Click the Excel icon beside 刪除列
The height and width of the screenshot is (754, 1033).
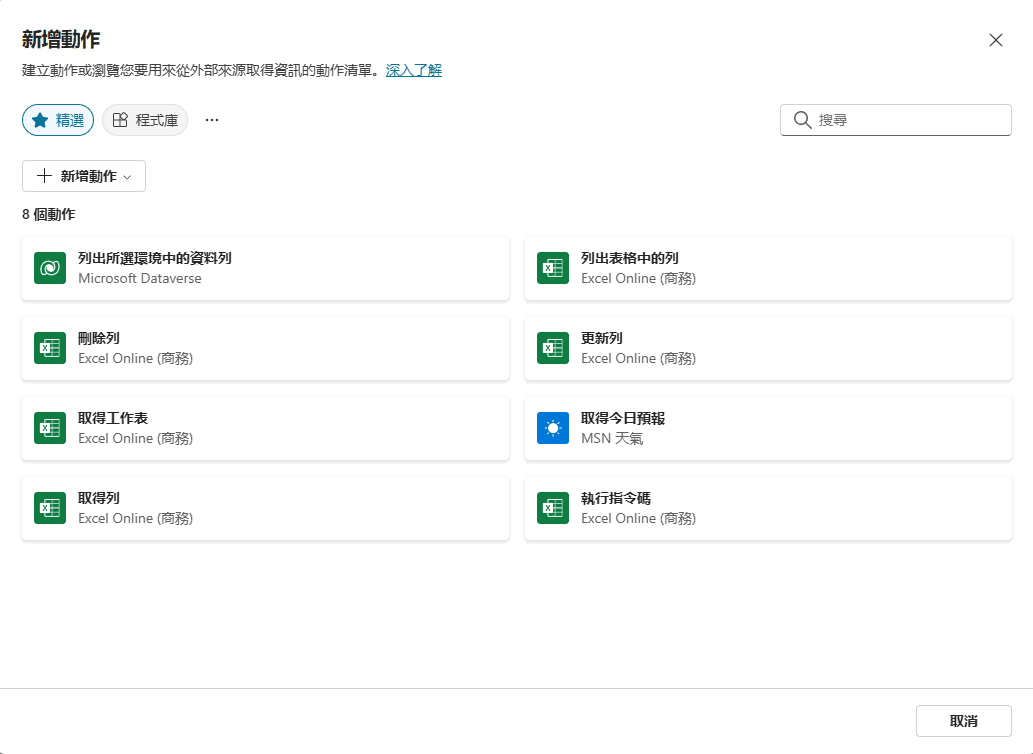click(x=50, y=348)
